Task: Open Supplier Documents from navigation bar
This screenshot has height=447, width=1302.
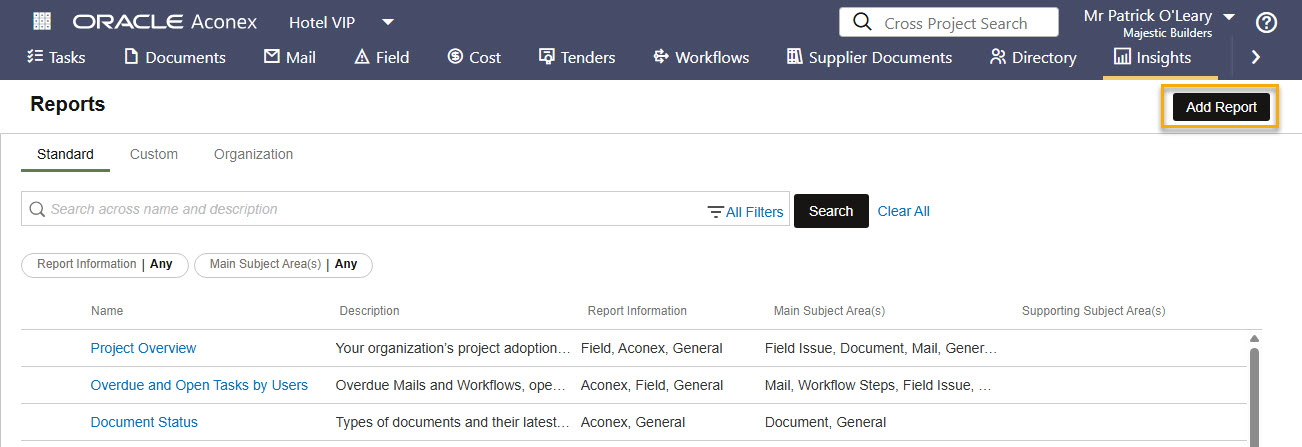Action: click(x=869, y=57)
